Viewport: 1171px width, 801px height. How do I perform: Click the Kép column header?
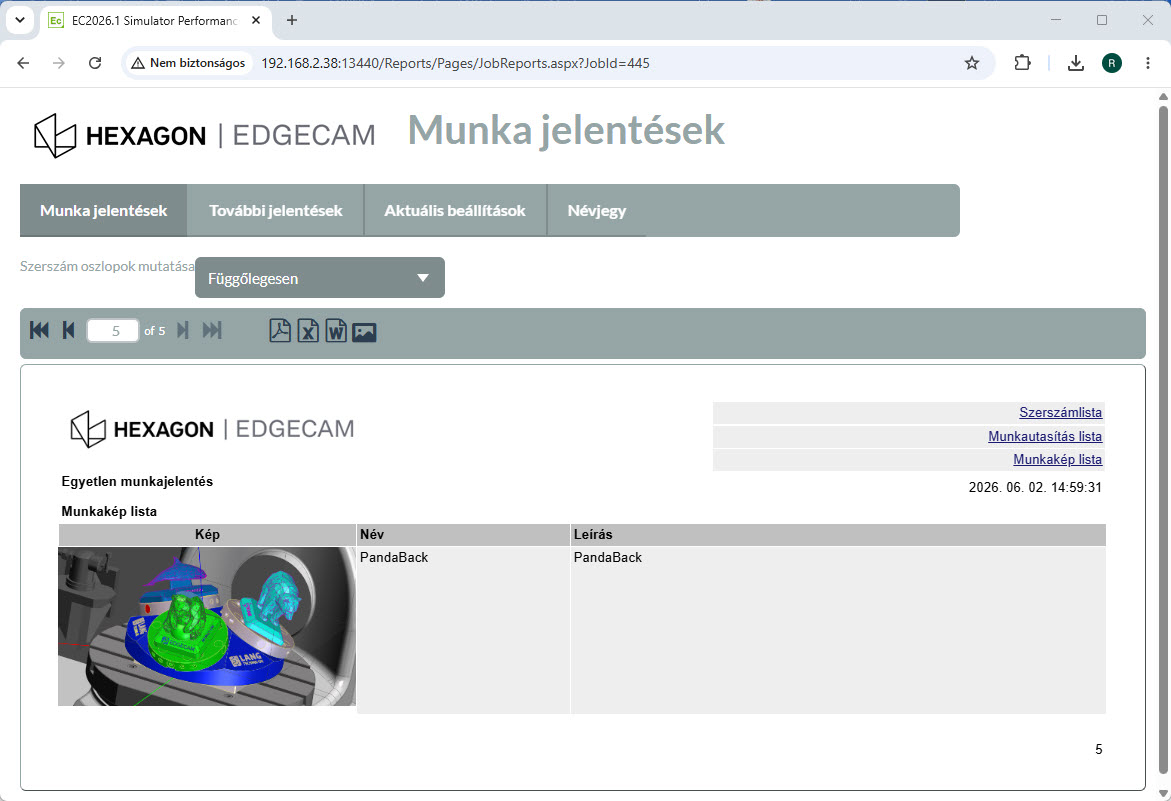207,534
